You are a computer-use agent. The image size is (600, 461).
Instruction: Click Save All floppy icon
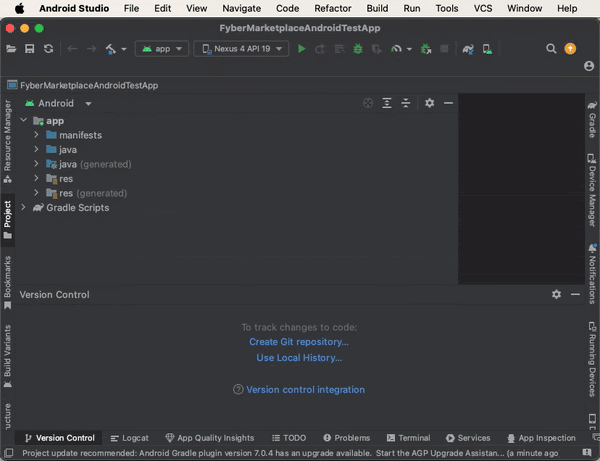[x=29, y=49]
